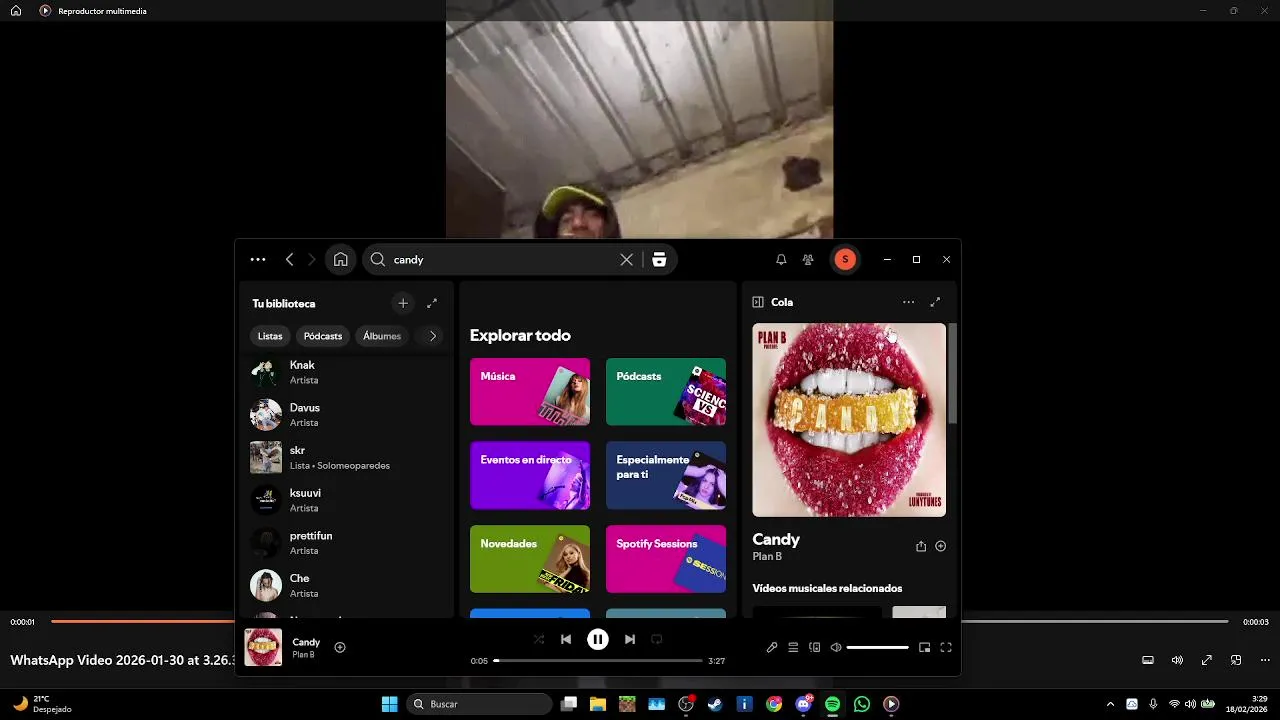Open the play queue icon
This screenshot has height=720, width=1280.
coord(793,647)
